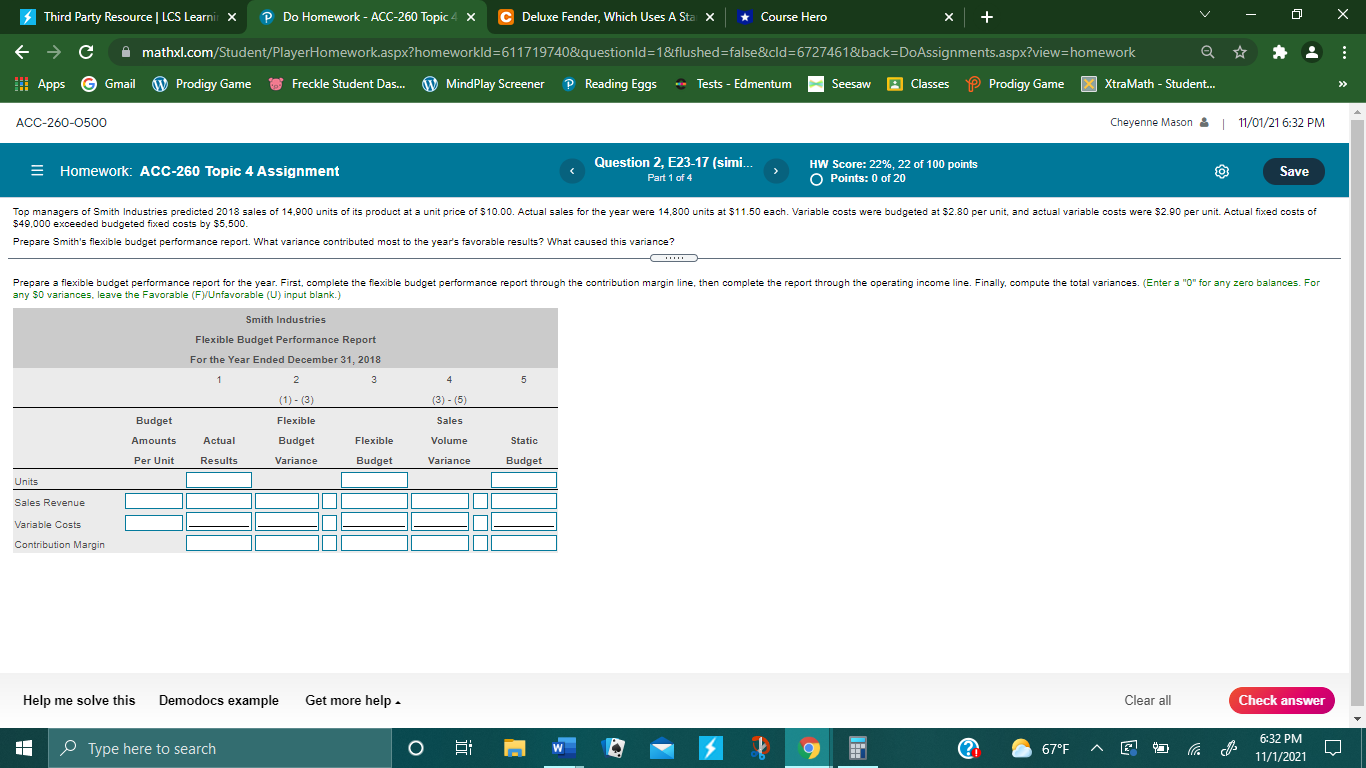Expand hidden bookmarks with the chevron
The width and height of the screenshot is (1366, 768).
1342,84
